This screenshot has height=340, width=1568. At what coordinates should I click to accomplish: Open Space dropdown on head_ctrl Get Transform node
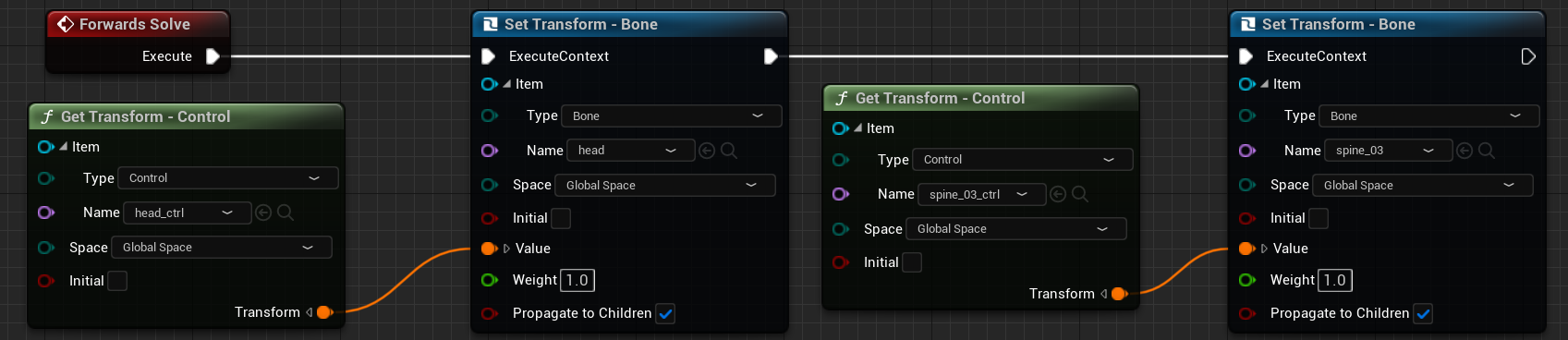(x=222, y=247)
